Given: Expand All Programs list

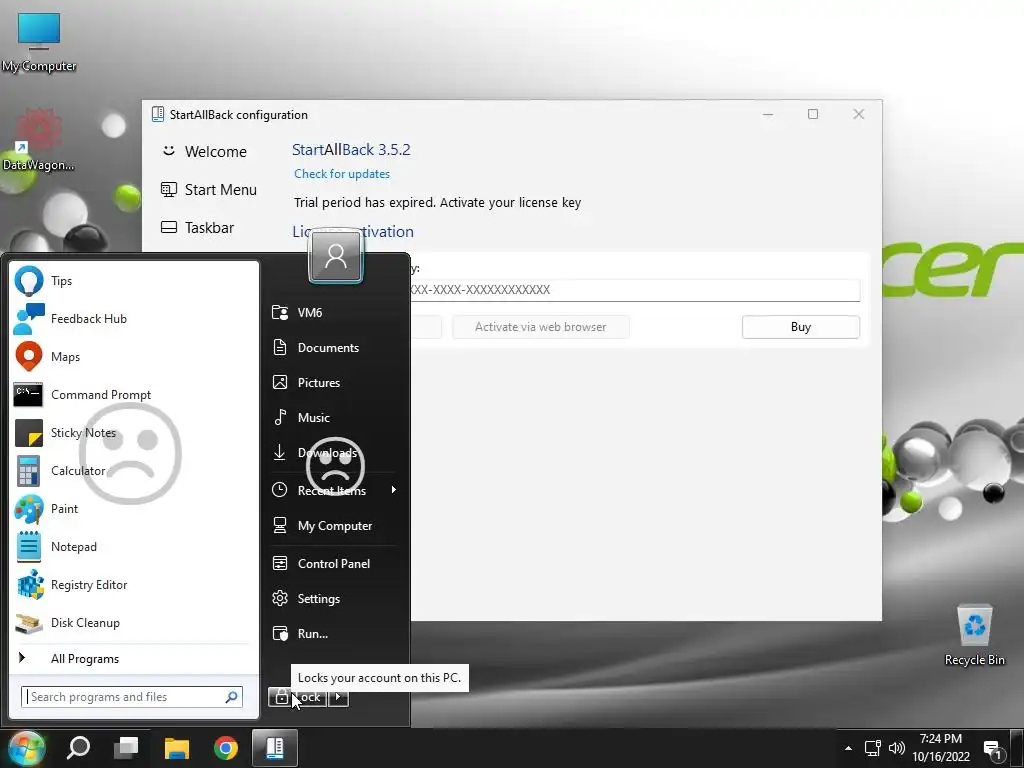Looking at the screenshot, I should (x=134, y=658).
